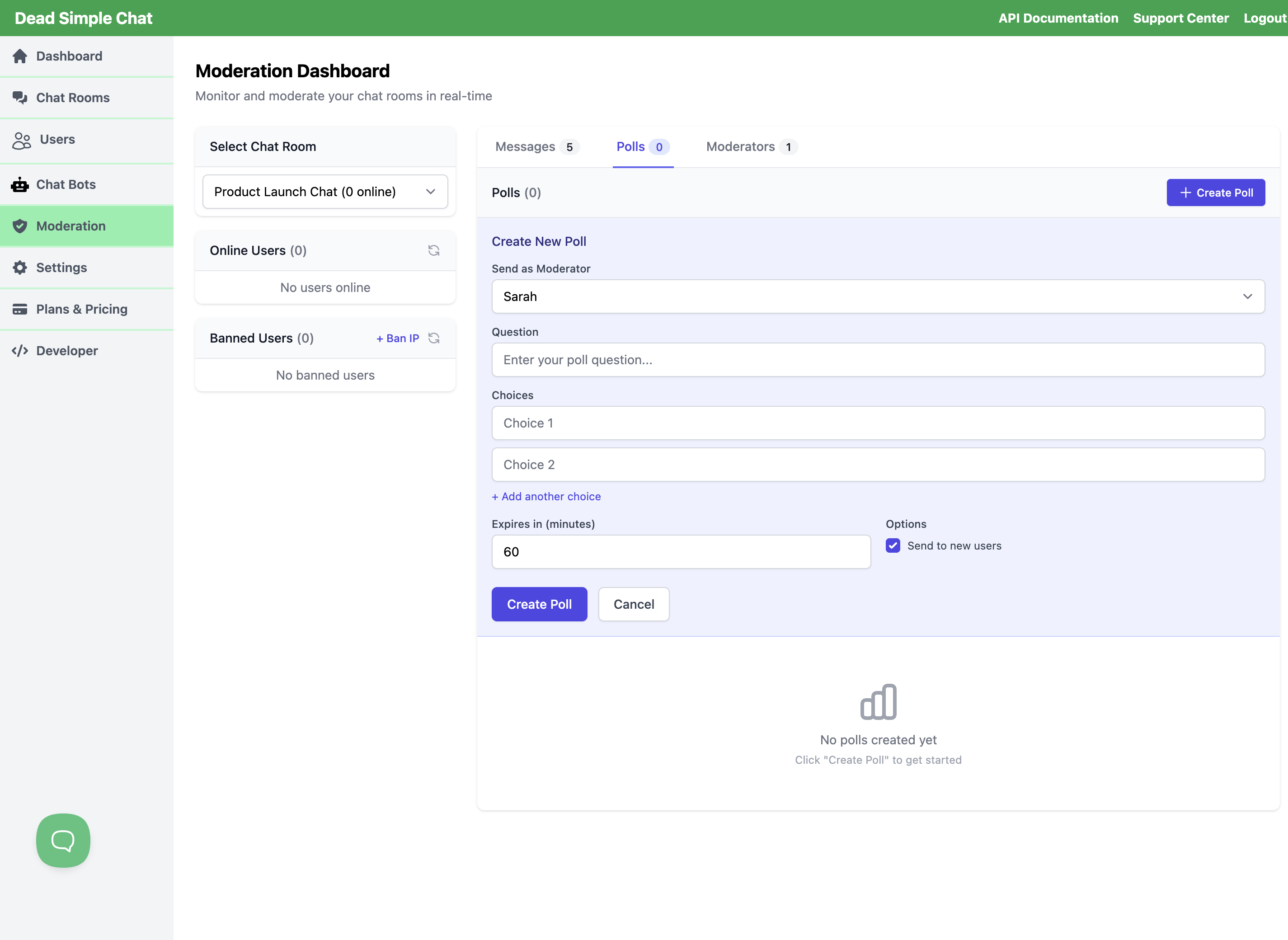Select the Polls tab
This screenshot has width=1288, height=940.
click(643, 147)
